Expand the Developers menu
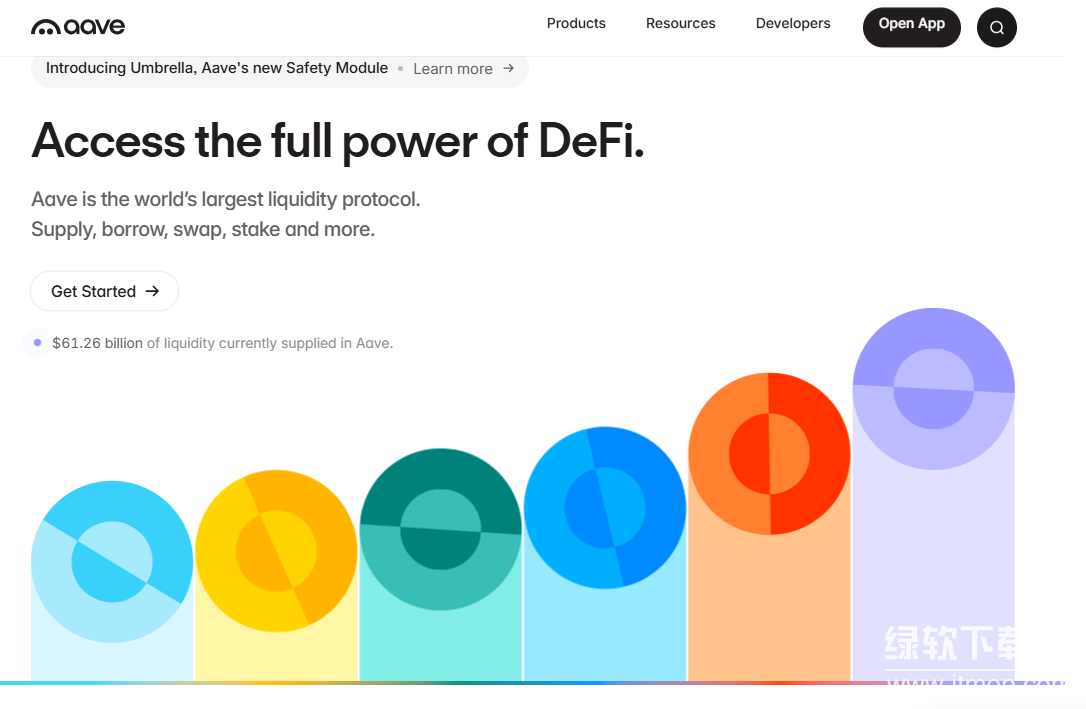This screenshot has height=709, width=1086. [793, 23]
